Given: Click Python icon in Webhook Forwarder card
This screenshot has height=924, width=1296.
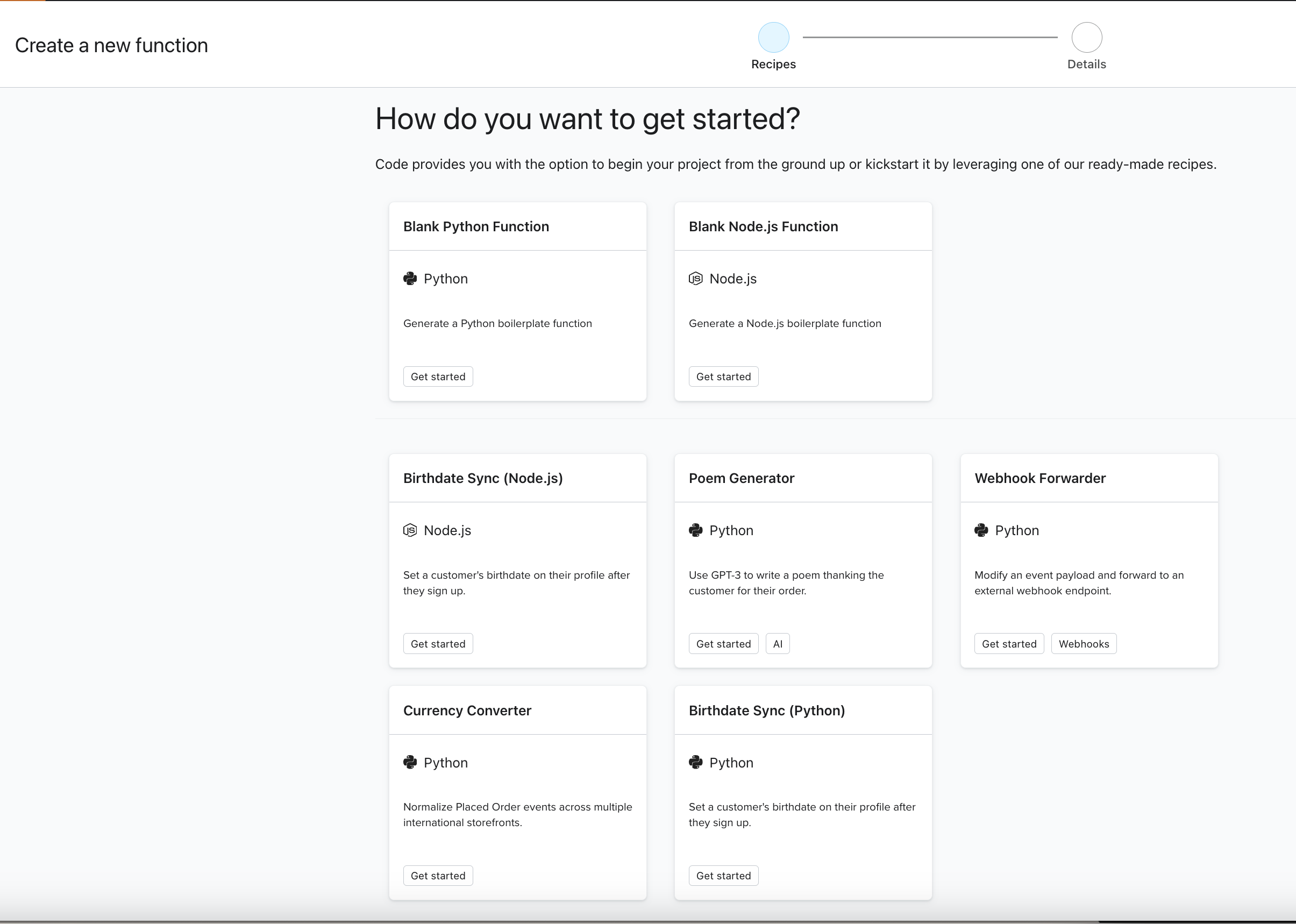Looking at the screenshot, I should pos(981,530).
